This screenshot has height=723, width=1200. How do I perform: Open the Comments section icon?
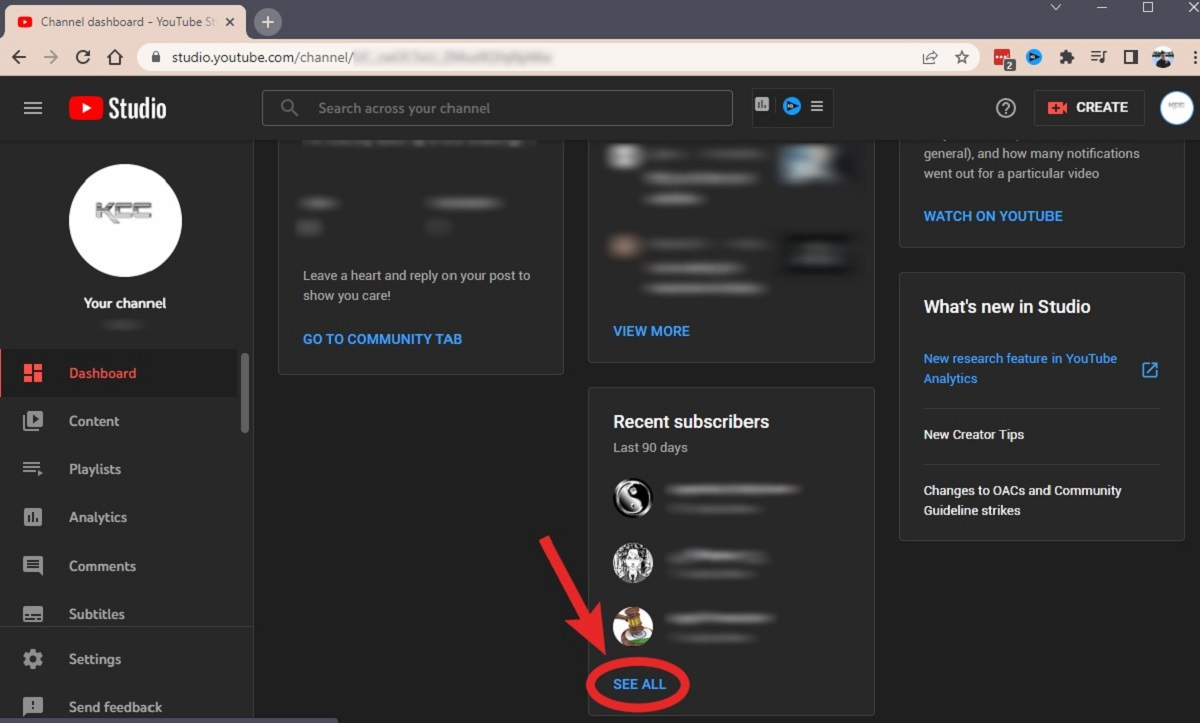pyautogui.click(x=33, y=566)
